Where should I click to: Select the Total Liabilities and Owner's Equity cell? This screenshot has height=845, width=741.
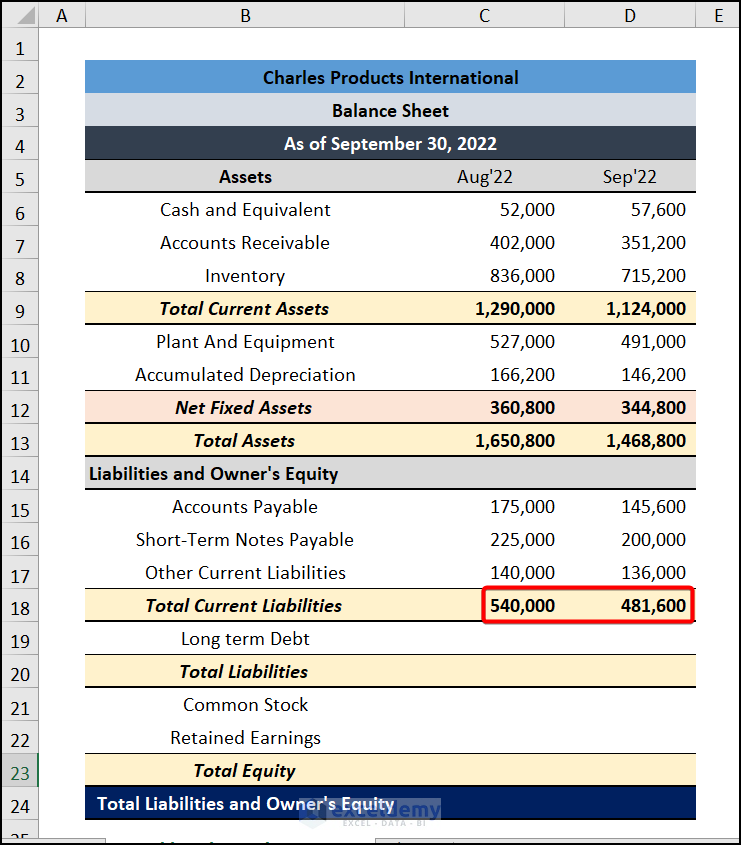245,804
